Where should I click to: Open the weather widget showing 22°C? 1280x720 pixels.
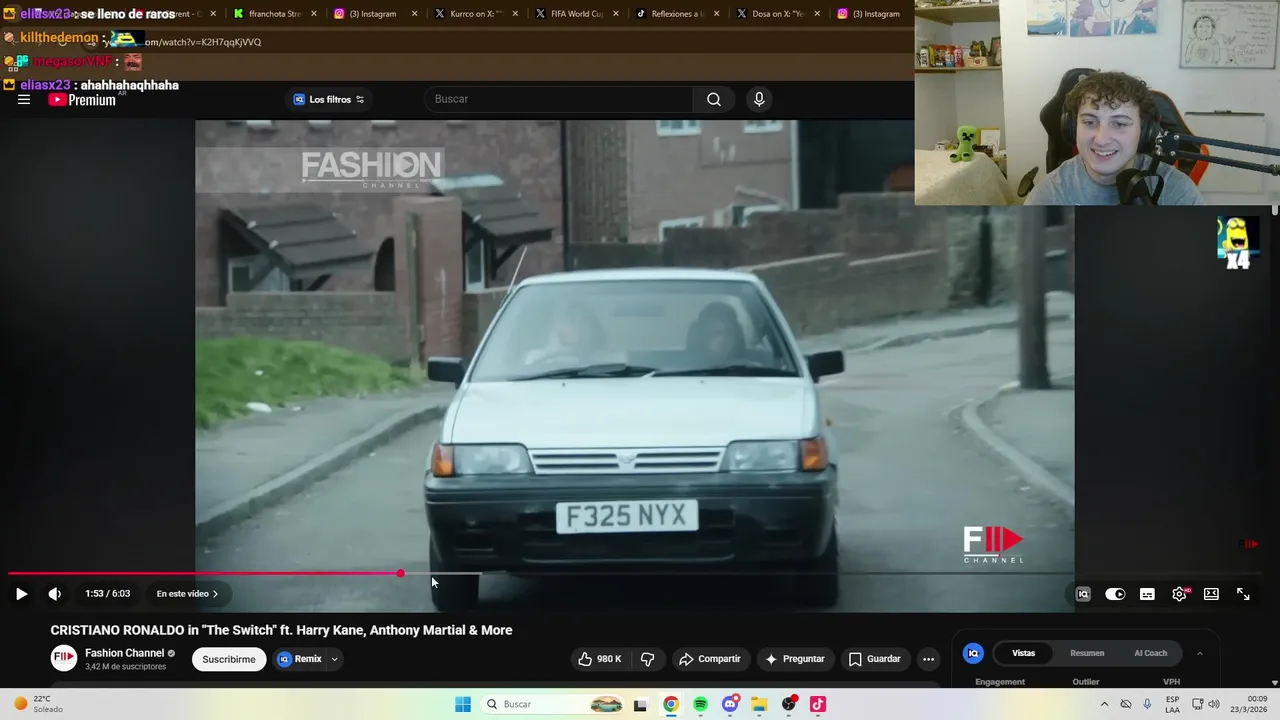tap(39, 704)
